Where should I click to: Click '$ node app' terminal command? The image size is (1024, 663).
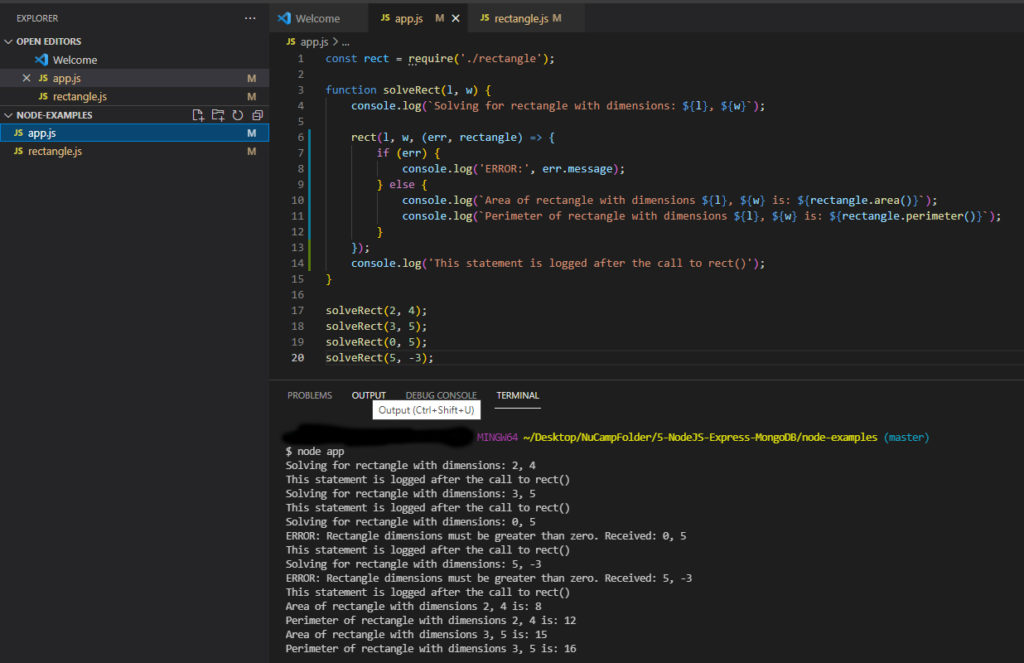click(x=314, y=451)
